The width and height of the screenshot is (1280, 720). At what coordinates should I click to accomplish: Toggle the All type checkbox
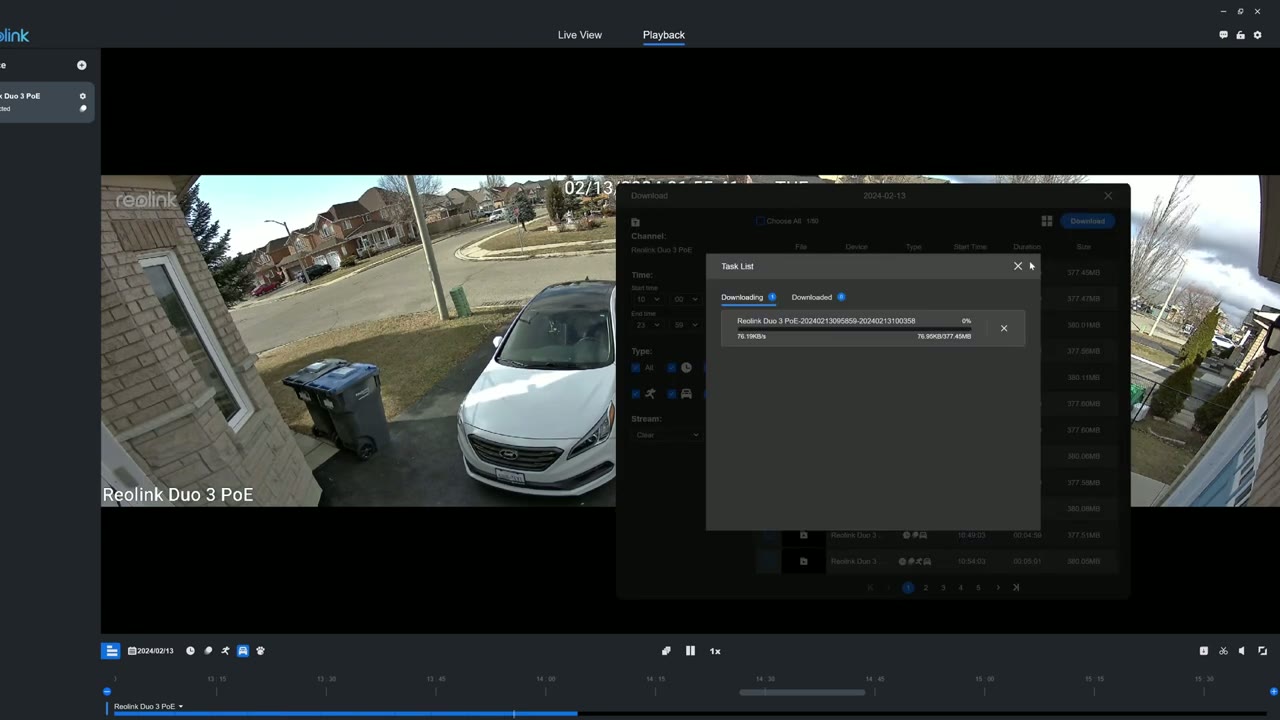click(x=636, y=368)
